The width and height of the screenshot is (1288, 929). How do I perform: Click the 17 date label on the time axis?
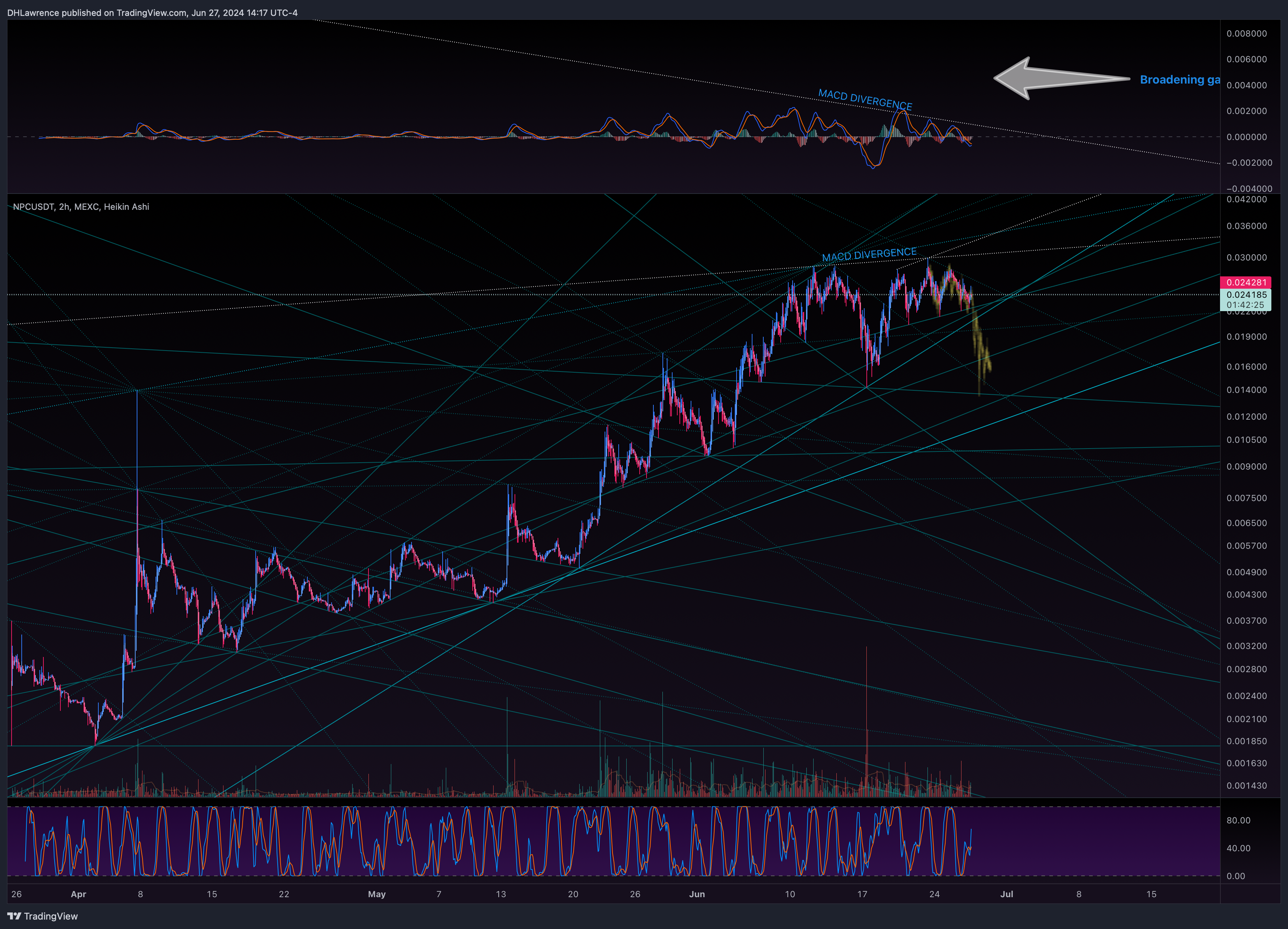pos(862,894)
